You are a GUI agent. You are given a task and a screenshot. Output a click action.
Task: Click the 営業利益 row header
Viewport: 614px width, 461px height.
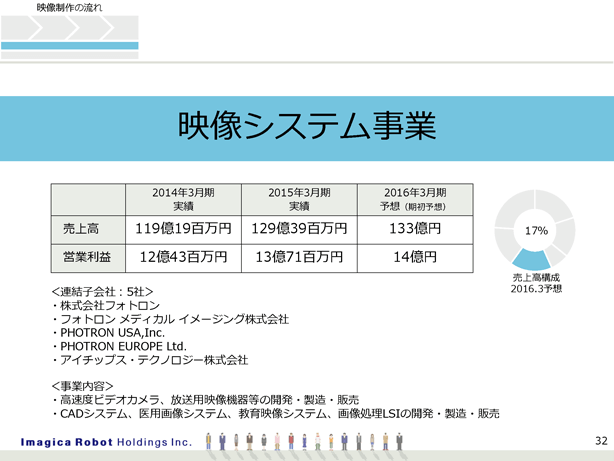pyautogui.click(x=88, y=258)
